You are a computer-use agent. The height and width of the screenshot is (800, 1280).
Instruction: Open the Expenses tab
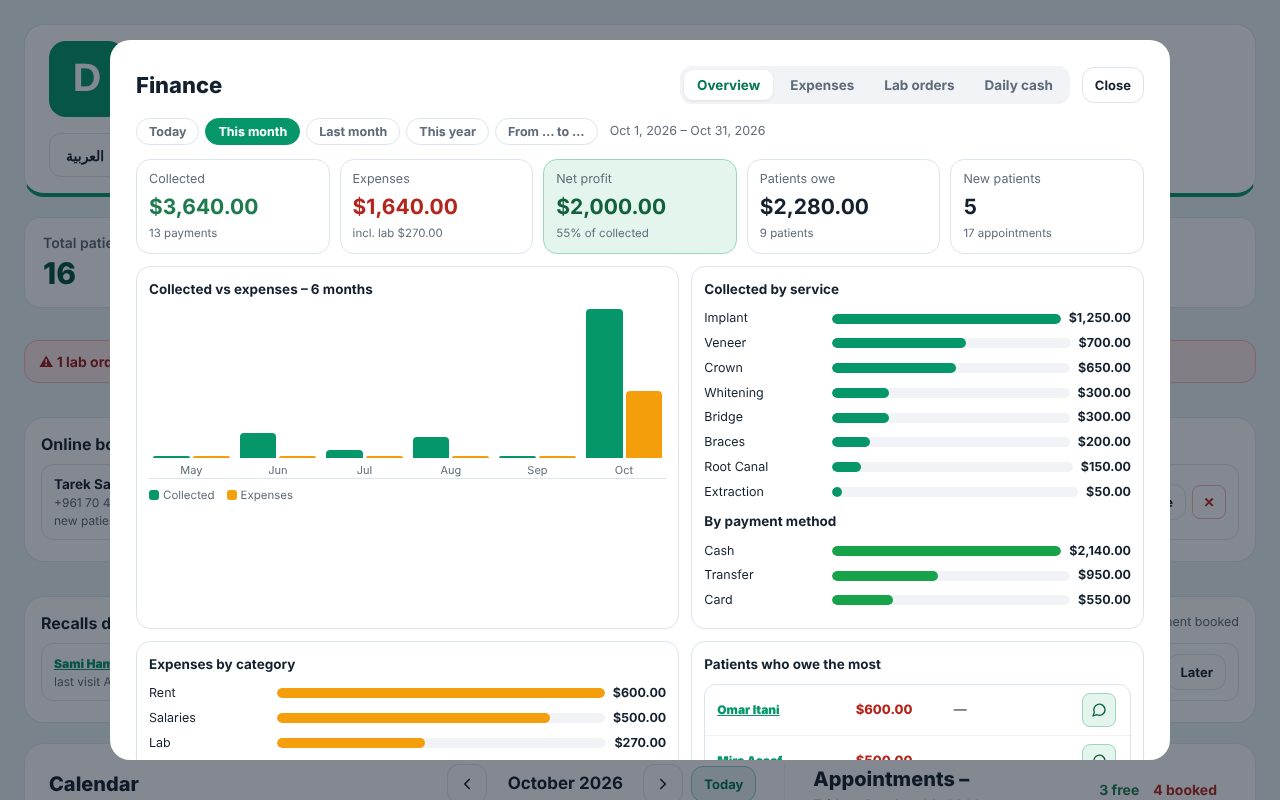822,85
